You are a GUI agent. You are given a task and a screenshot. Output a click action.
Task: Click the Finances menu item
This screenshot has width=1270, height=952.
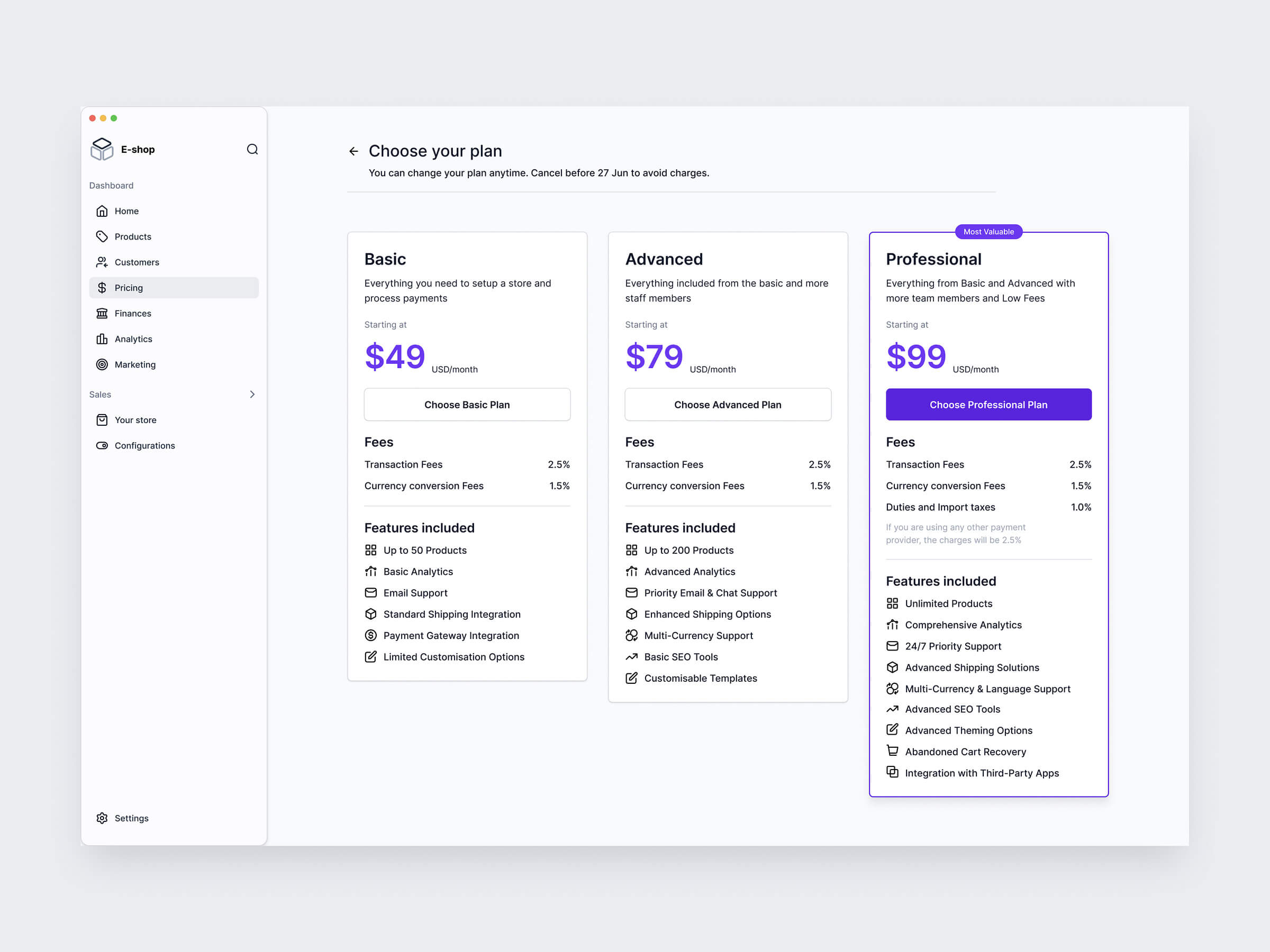click(x=135, y=313)
